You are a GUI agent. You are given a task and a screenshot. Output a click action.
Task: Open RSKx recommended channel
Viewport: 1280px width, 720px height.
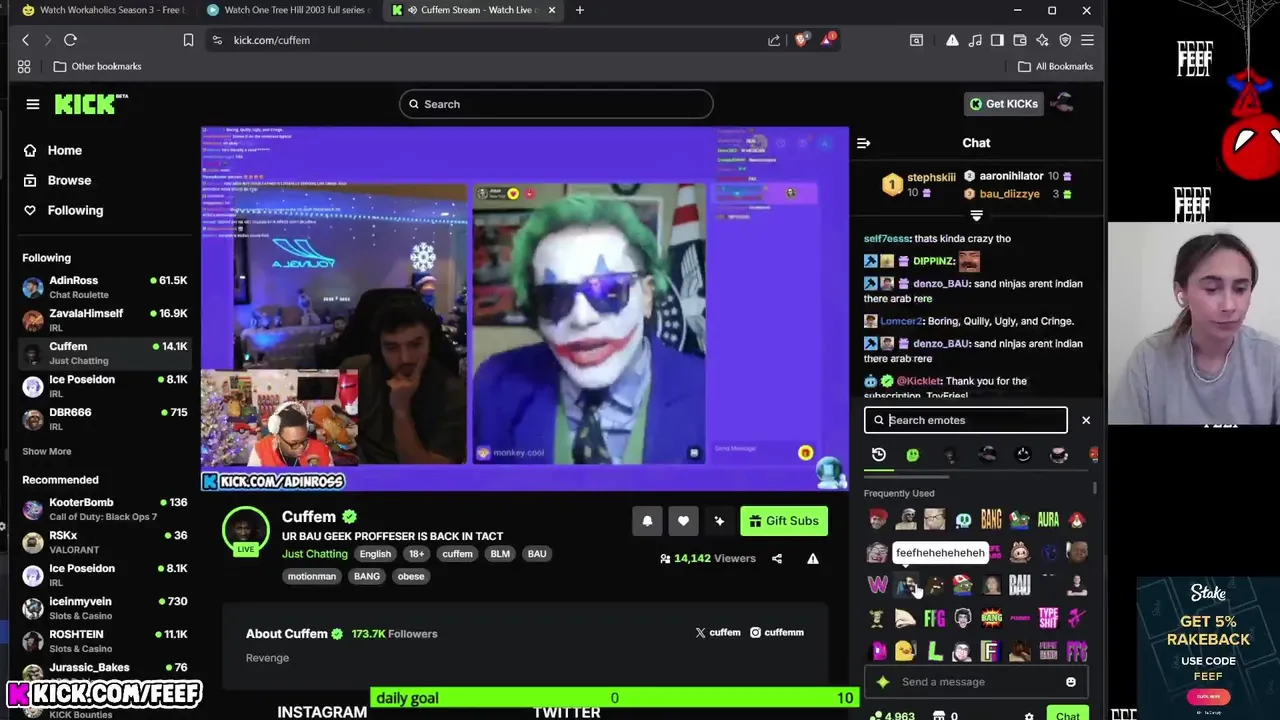pos(104,542)
